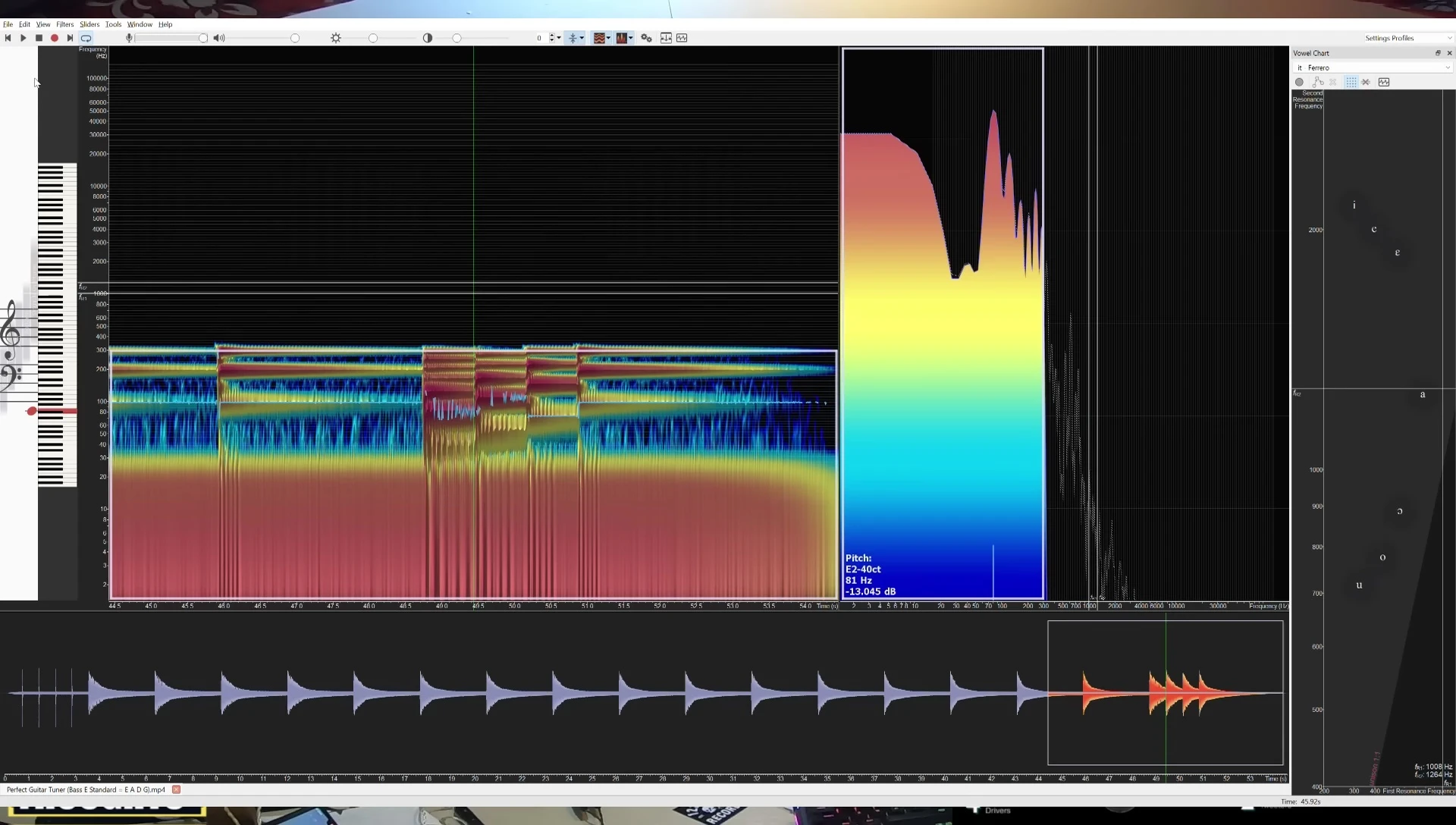Open settings via the gears icon
This screenshot has height=825, width=1456.
(646, 38)
